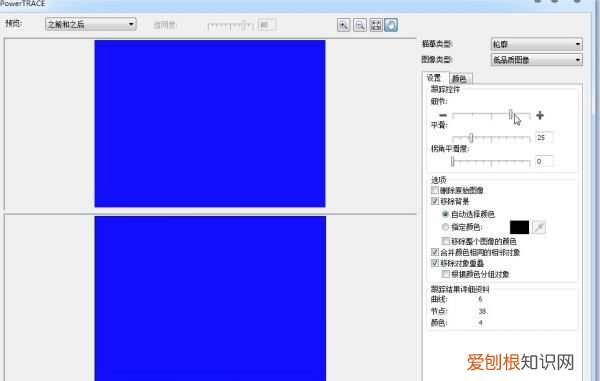
Task: Click the zoom in magnifier icon
Action: (x=344, y=25)
